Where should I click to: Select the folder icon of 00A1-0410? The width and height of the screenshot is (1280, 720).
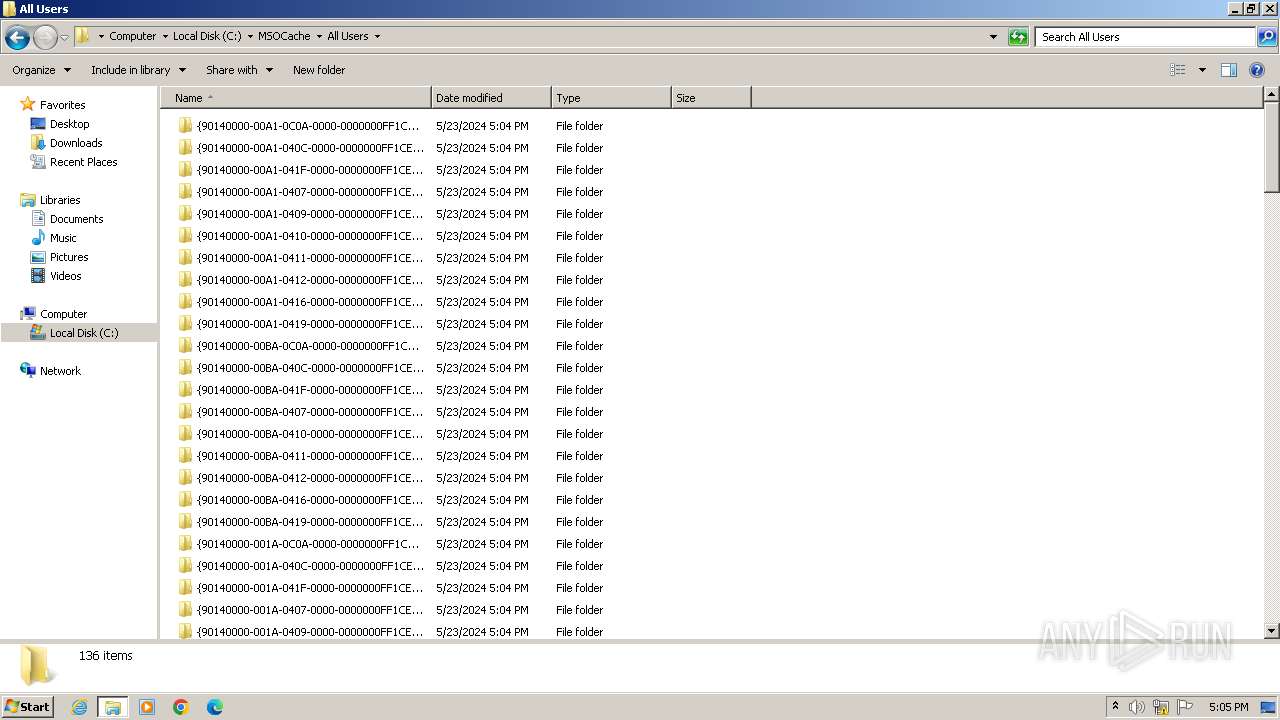pyautogui.click(x=185, y=236)
